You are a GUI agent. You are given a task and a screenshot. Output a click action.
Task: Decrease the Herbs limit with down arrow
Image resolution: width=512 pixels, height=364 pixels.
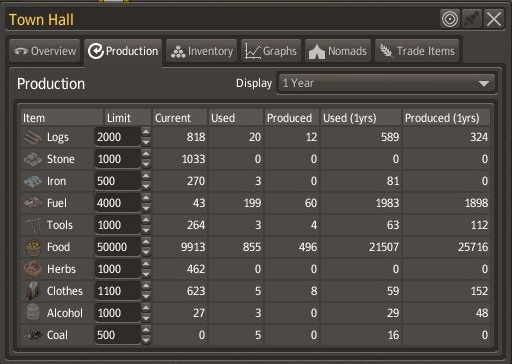pos(146,274)
